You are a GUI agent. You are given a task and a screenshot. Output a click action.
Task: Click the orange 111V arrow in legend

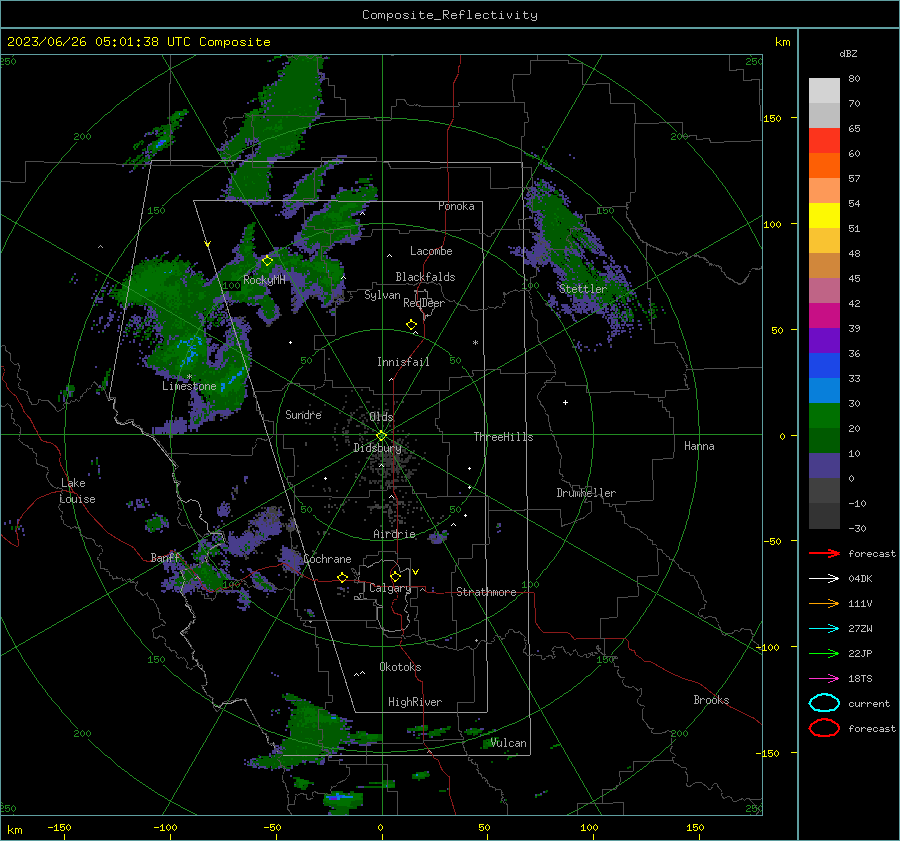click(x=824, y=603)
